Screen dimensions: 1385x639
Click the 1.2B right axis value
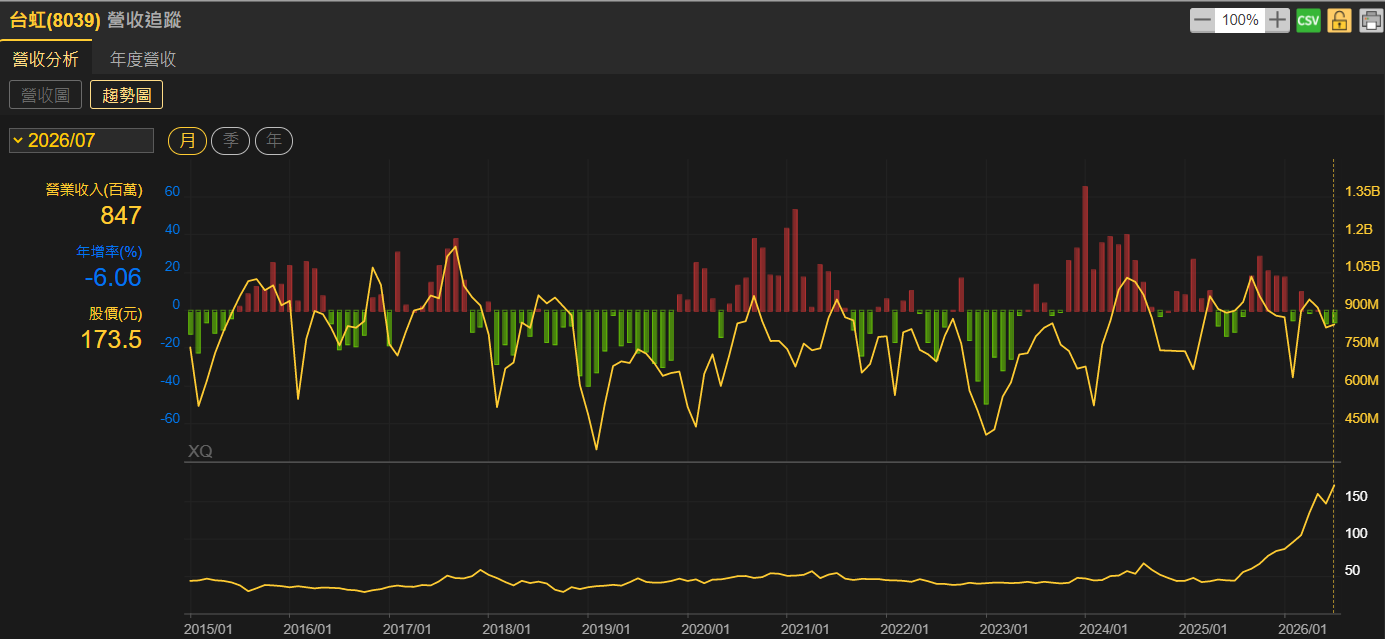tap(1359, 229)
